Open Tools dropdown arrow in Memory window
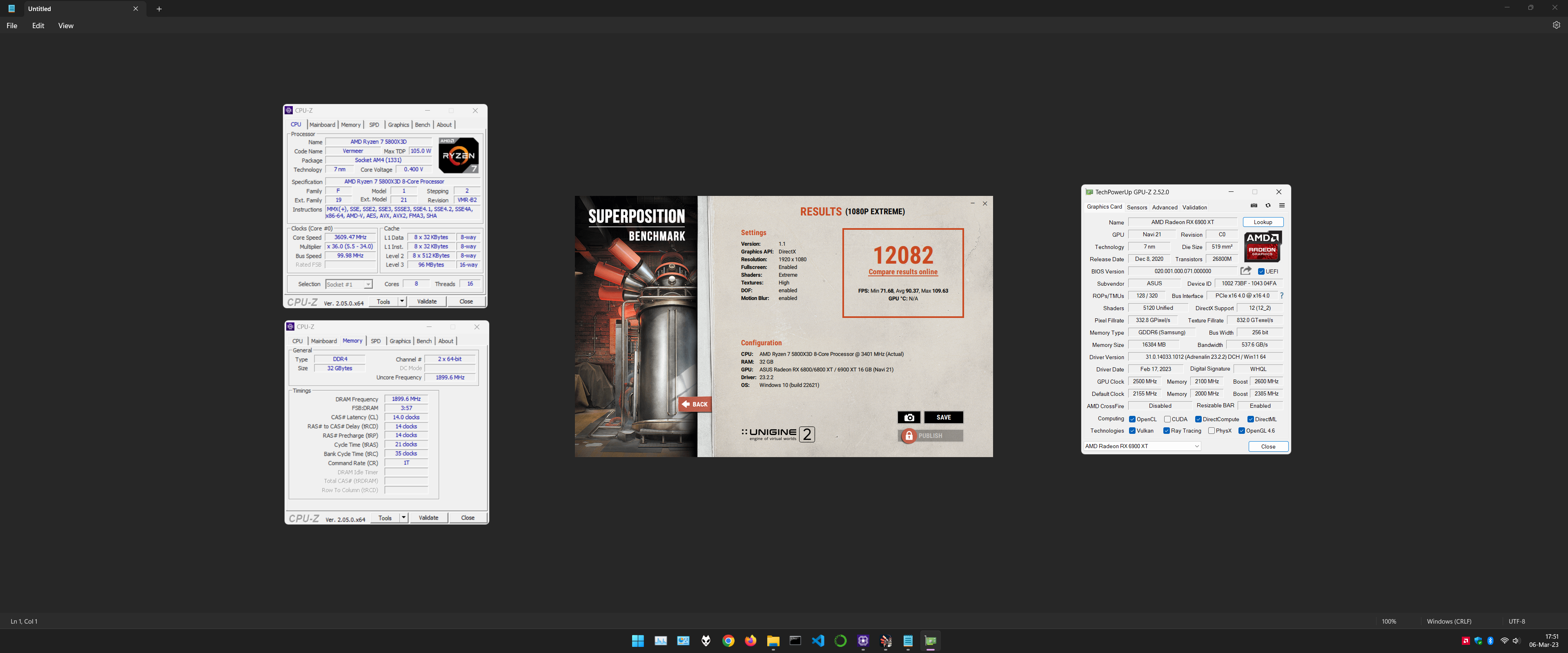 [403, 518]
